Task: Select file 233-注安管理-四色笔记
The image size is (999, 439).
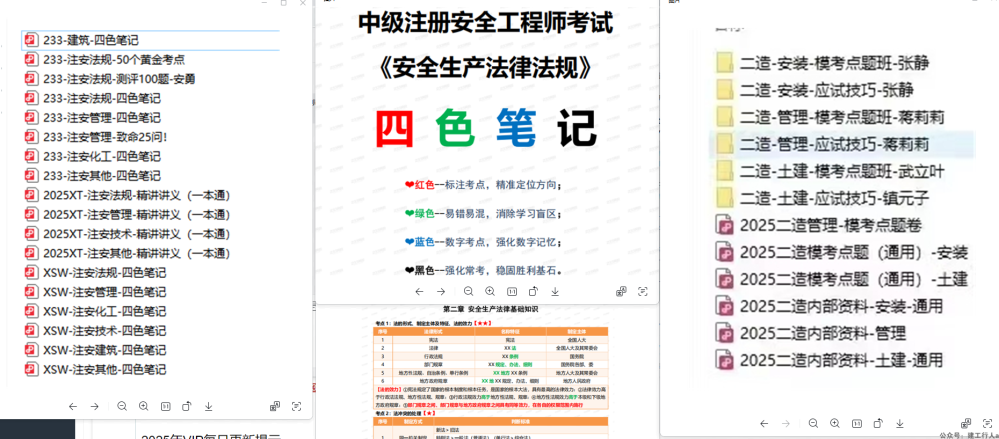Action: click(92, 118)
